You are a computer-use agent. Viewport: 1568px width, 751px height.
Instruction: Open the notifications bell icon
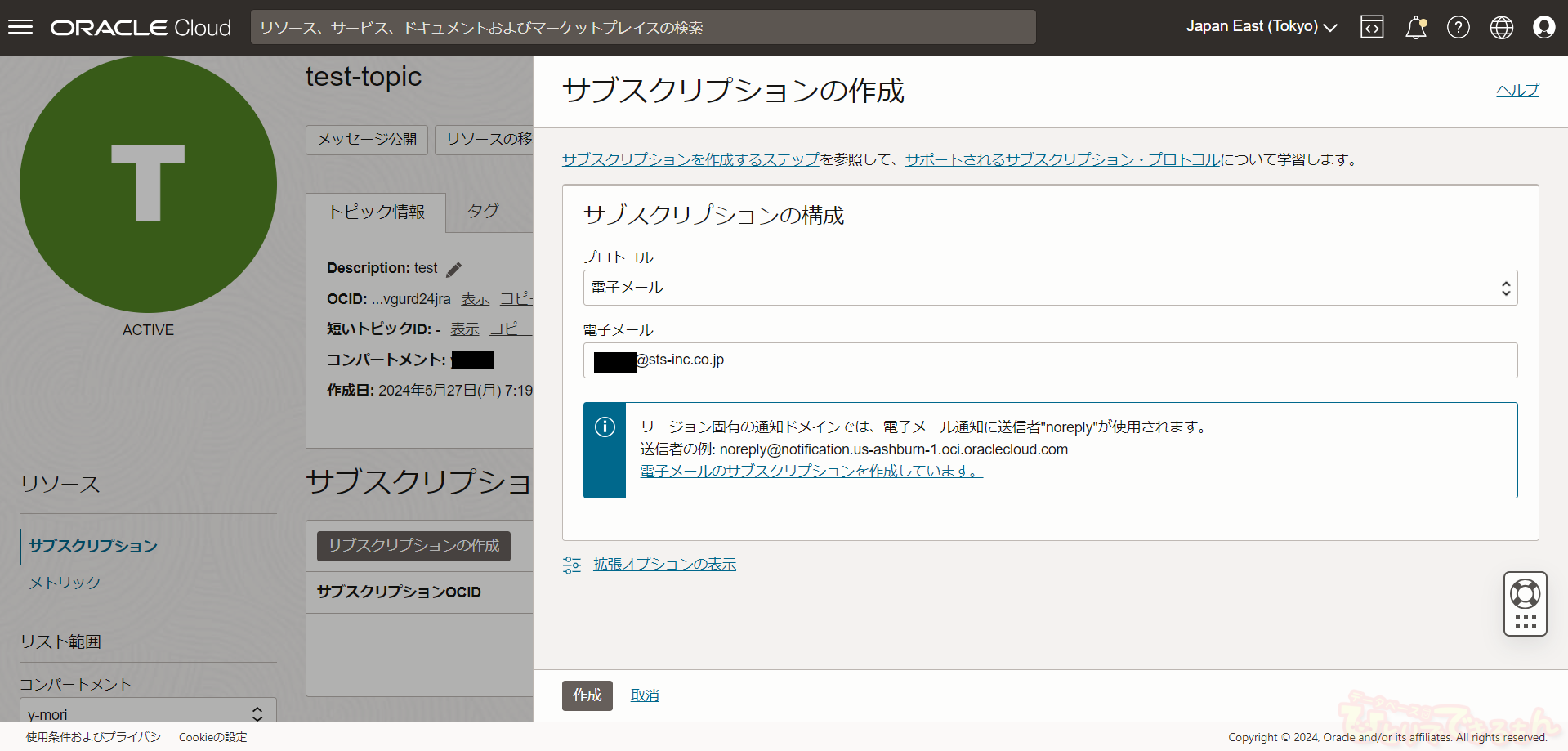(x=1415, y=27)
